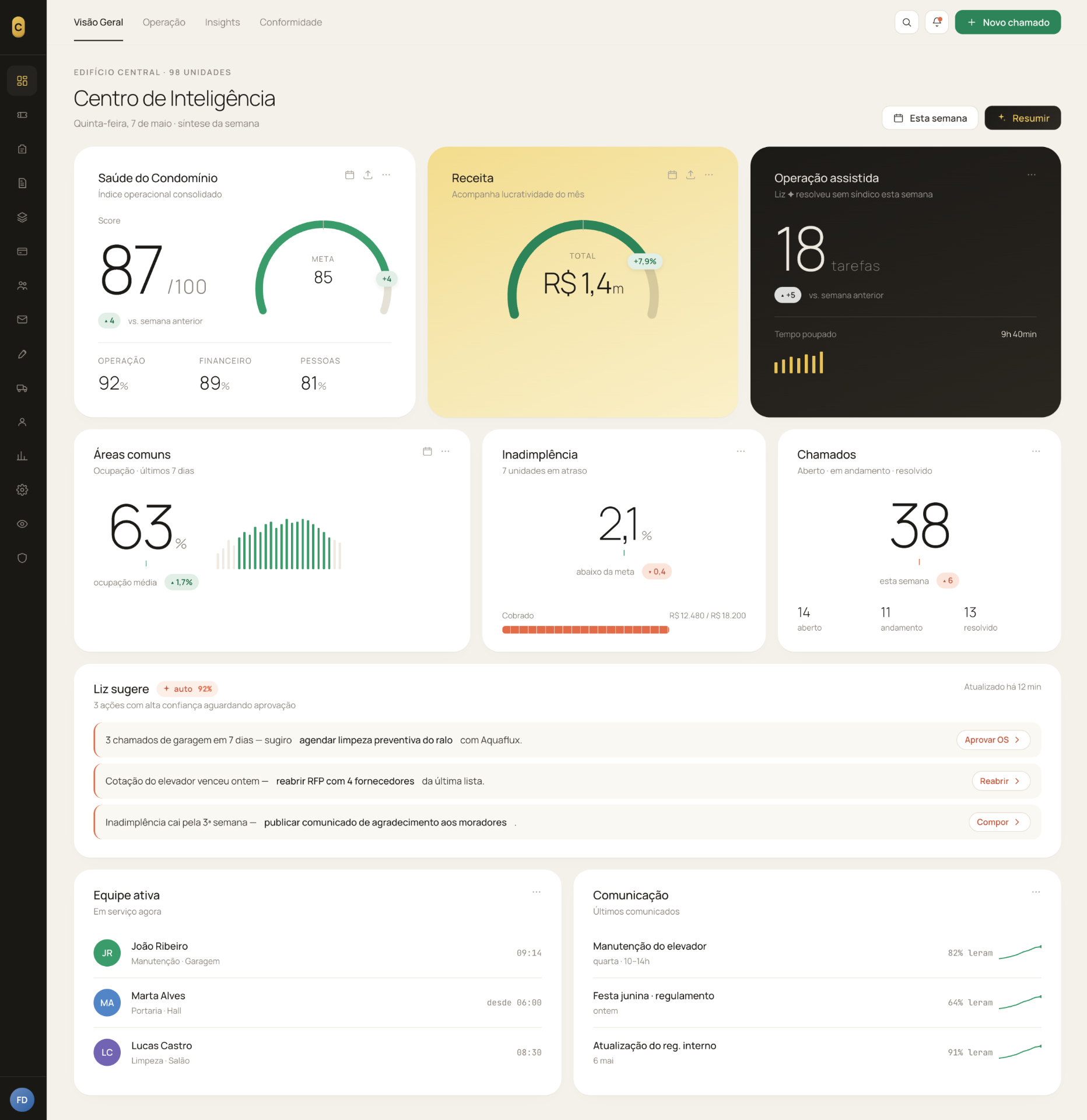1087x1120 pixels.
Task: Open the ticket icon in sidebar
Action: pyautogui.click(x=22, y=115)
